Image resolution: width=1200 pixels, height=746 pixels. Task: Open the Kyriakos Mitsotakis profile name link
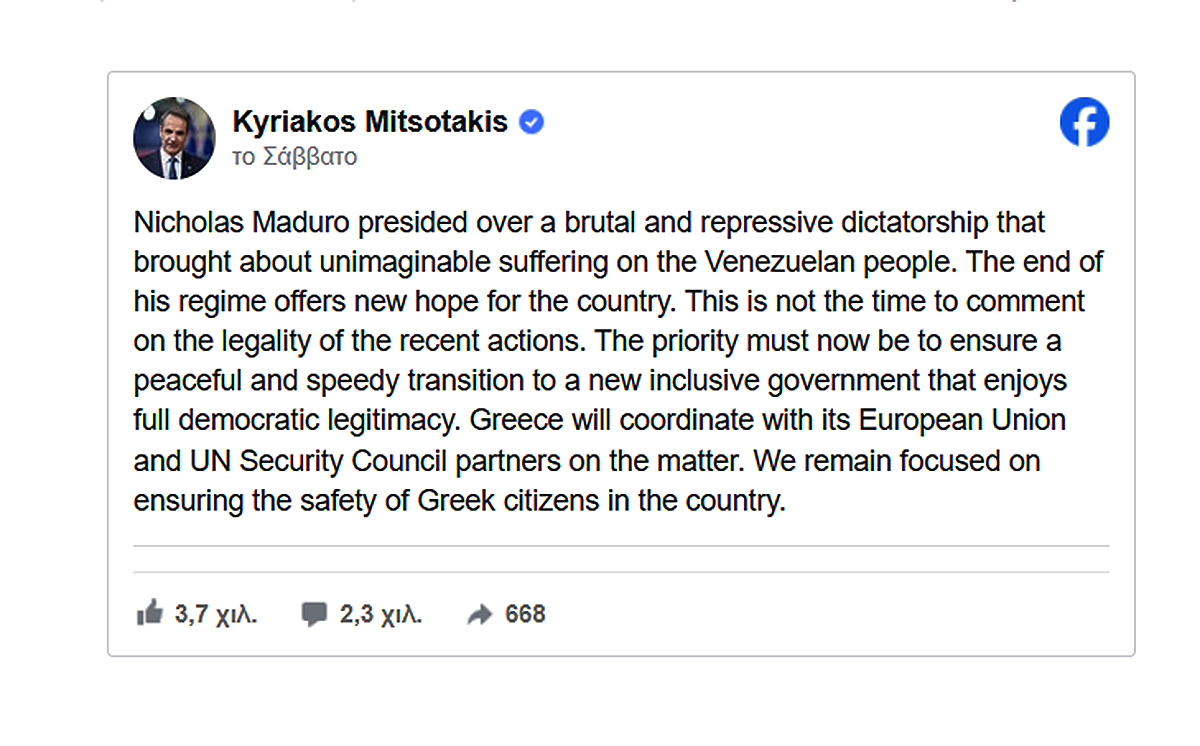370,122
